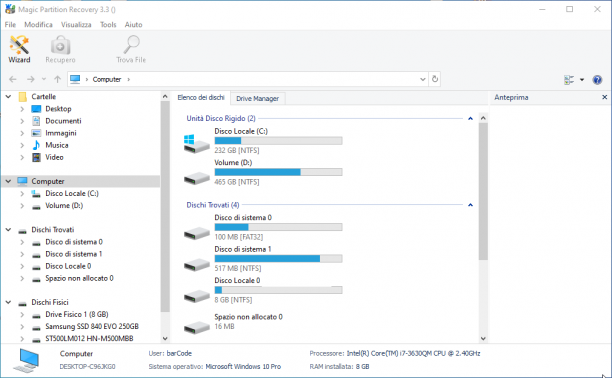Screen dimensions: 612x378
Task: Expand the address bar history dropdown
Action: click(x=423, y=79)
